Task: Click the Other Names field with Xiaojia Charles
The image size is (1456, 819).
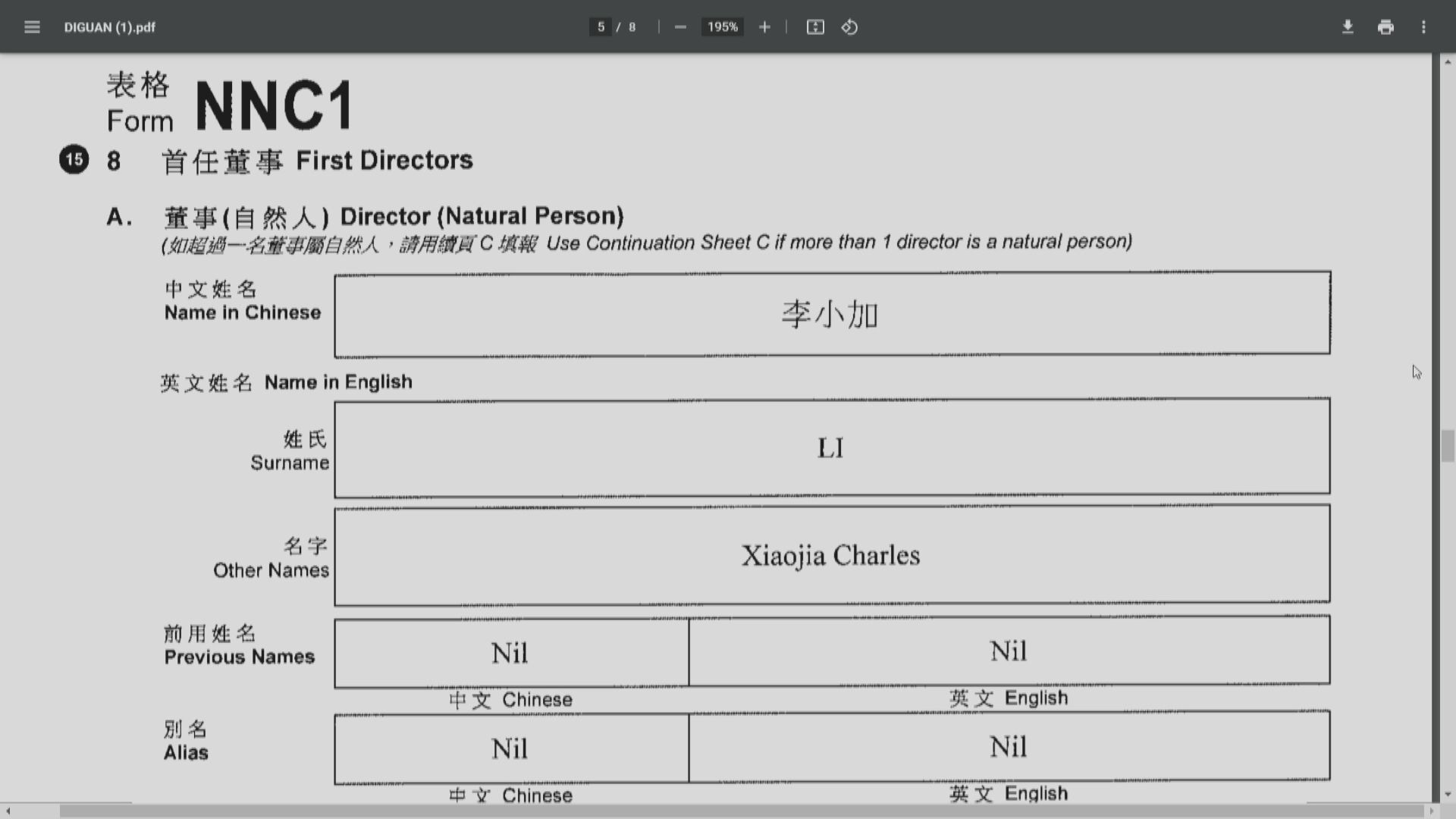Action: coord(830,555)
